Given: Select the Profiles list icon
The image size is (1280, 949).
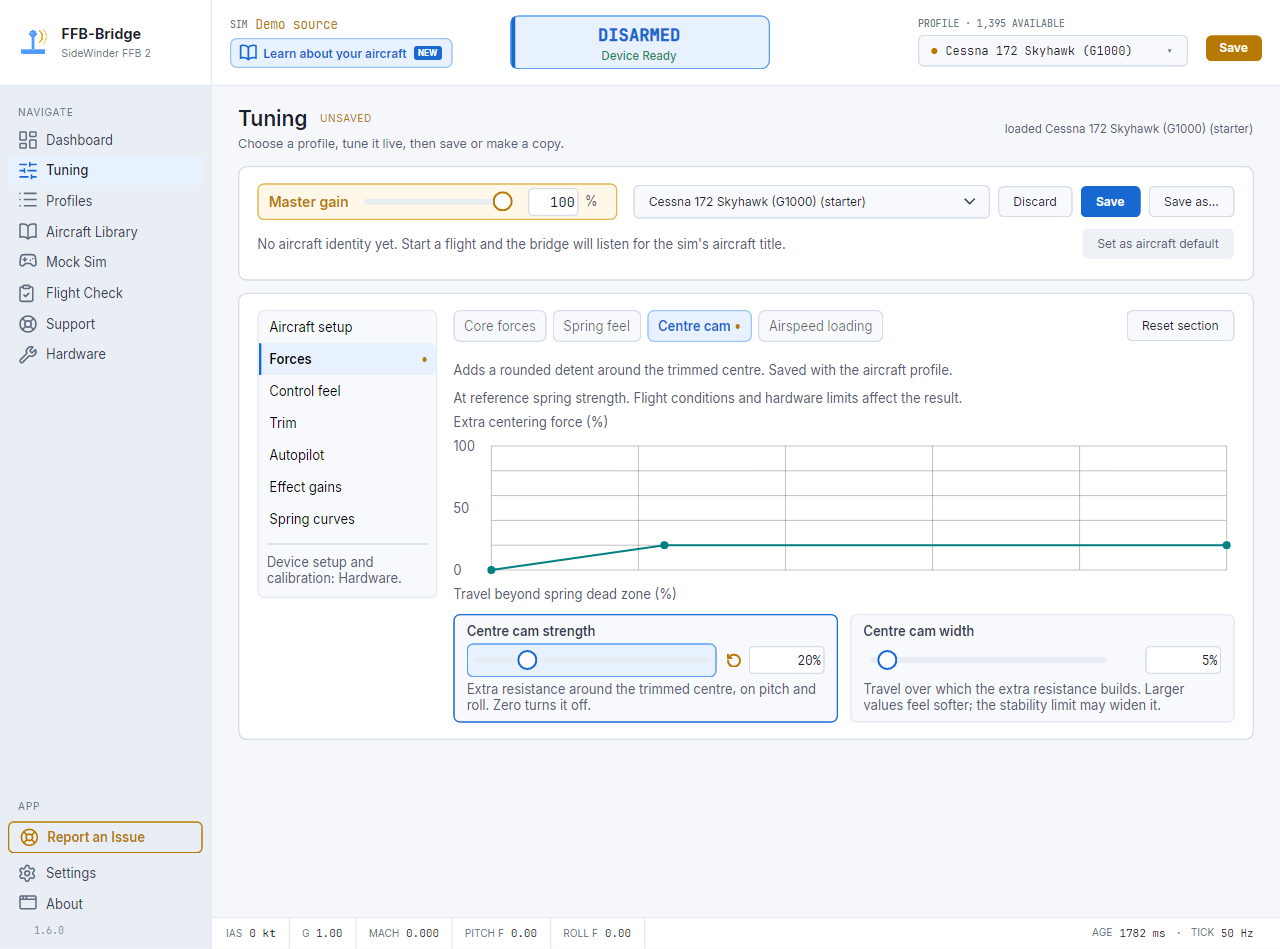Looking at the screenshot, I should pyautogui.click(x=28, y=201).
